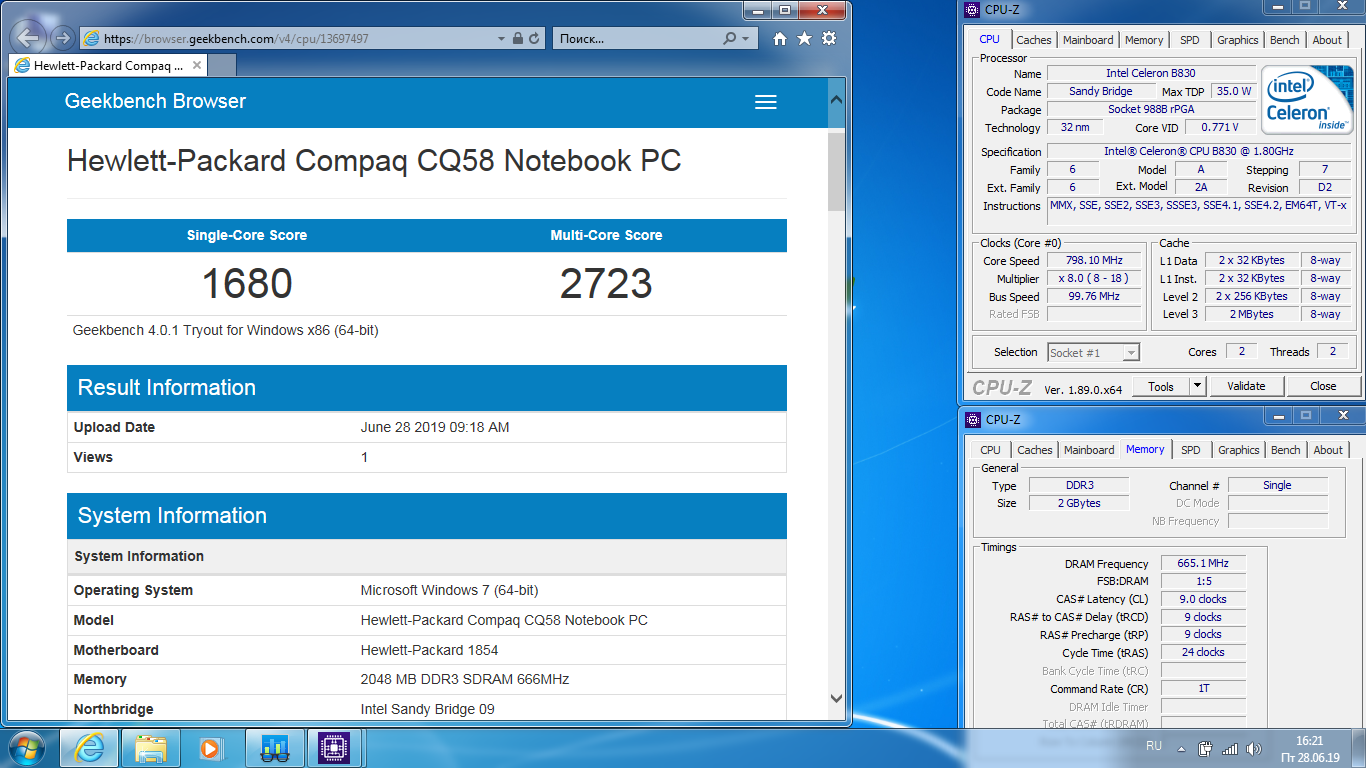Click the Поиск search field
1366x768 pixels.
click(x=637, y=38)
